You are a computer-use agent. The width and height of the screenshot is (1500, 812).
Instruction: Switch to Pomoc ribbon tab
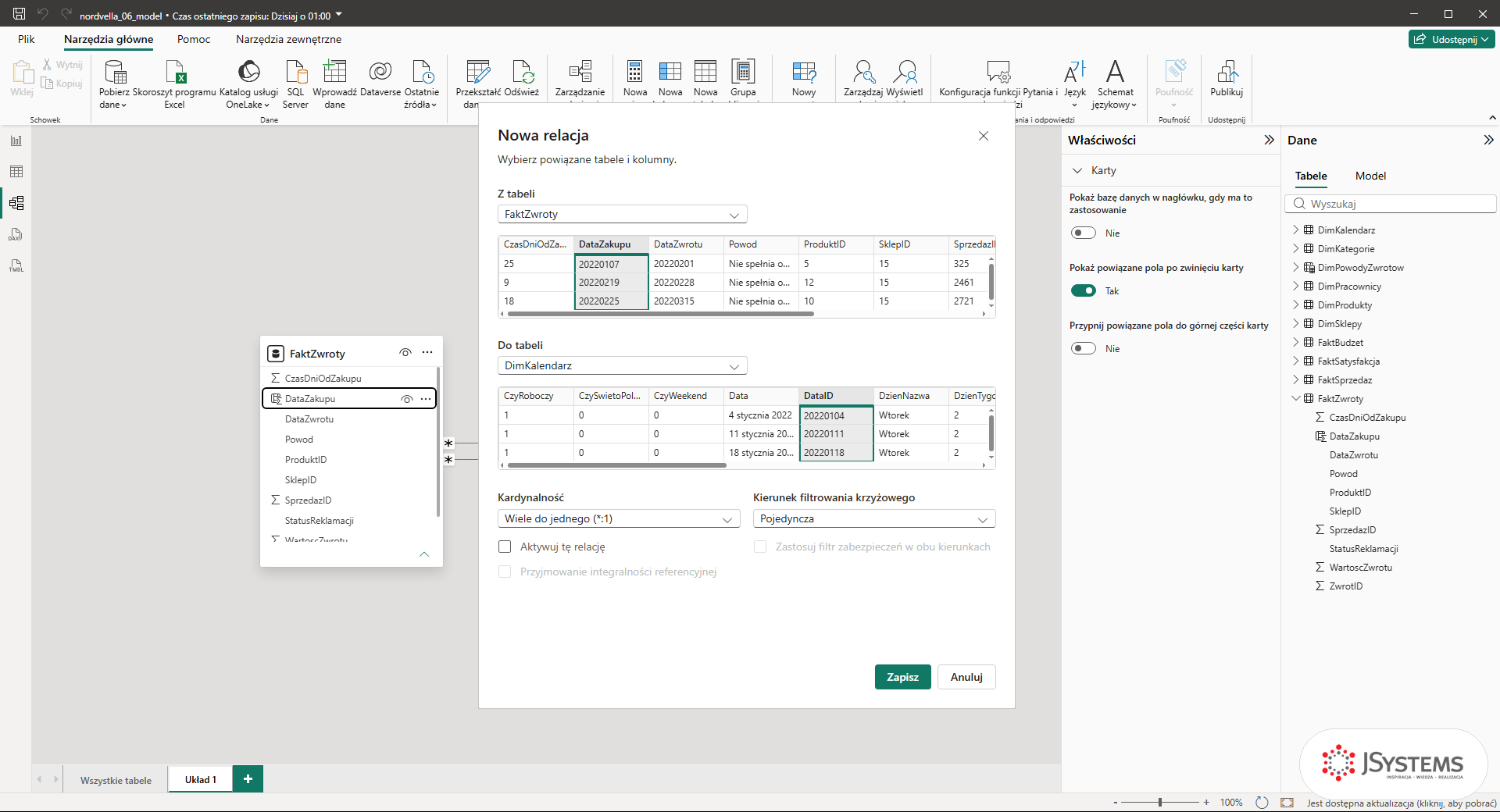(194, 39)
